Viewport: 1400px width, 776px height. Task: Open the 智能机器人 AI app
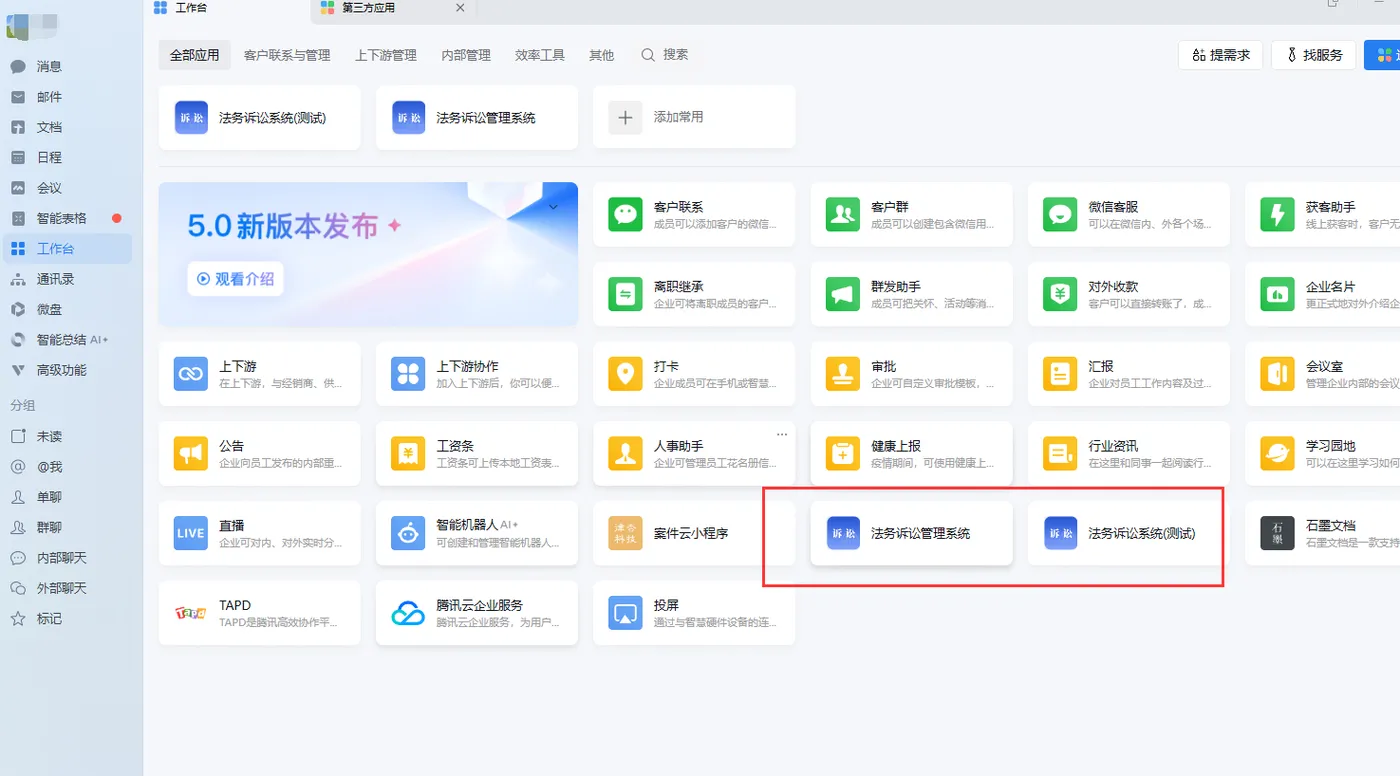coord(477,533)
